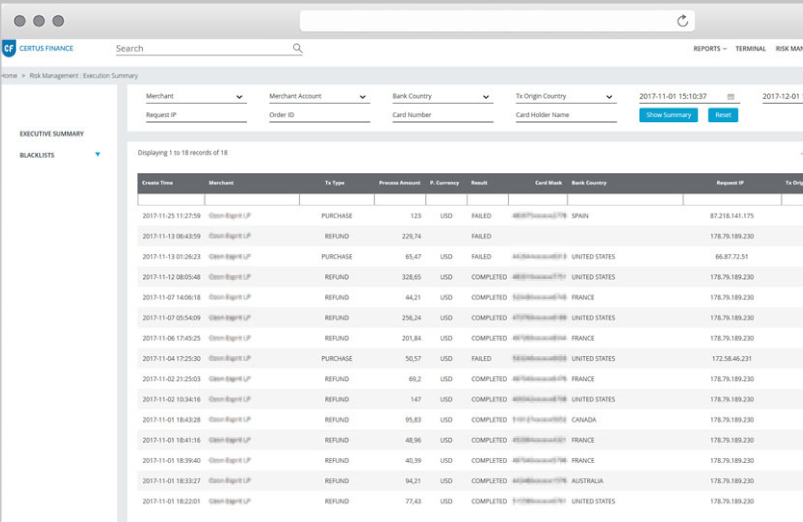
Task: Sort by the Request IP column header
Action: point(730,183)
